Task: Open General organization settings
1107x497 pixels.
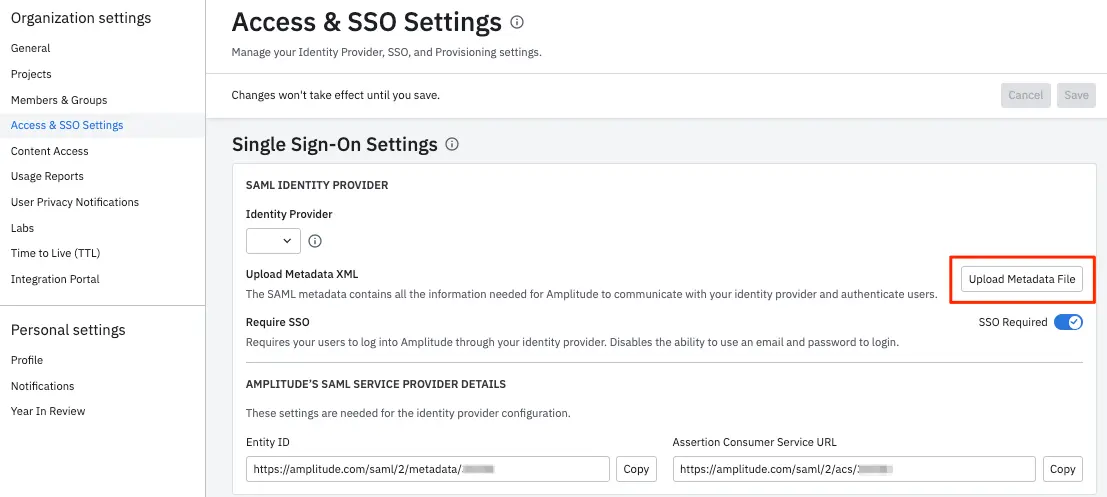Action: (x=30, y=48)
